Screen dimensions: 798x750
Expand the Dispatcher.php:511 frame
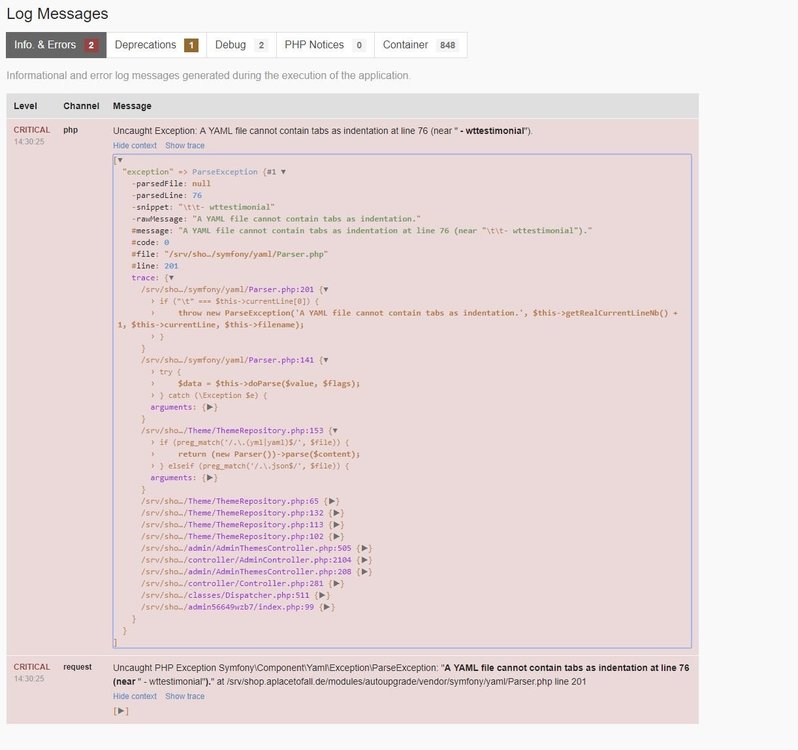click(x=322, y=595)
